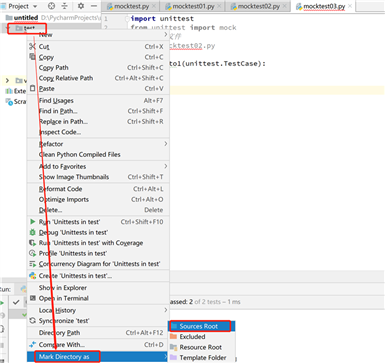The width and height of the screenshot is (385, 363).
Task: Choose Optimize Imports
Action: [98, 199]
